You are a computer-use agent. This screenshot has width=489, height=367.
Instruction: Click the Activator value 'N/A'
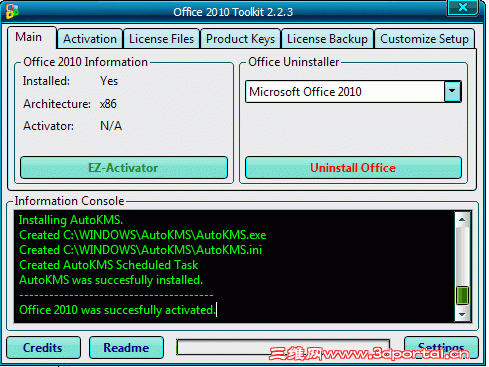click(111, 126)
